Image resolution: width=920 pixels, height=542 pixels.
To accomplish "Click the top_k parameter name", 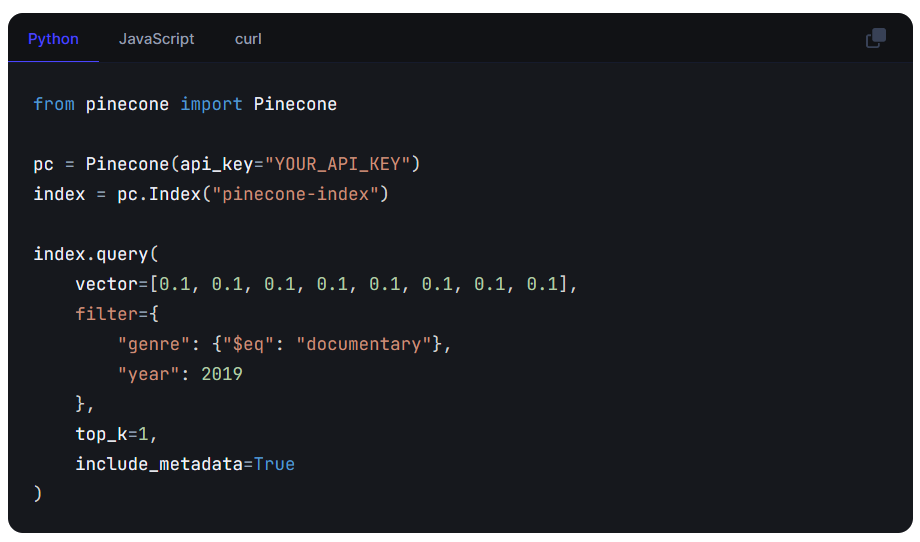I will [101, 434].
